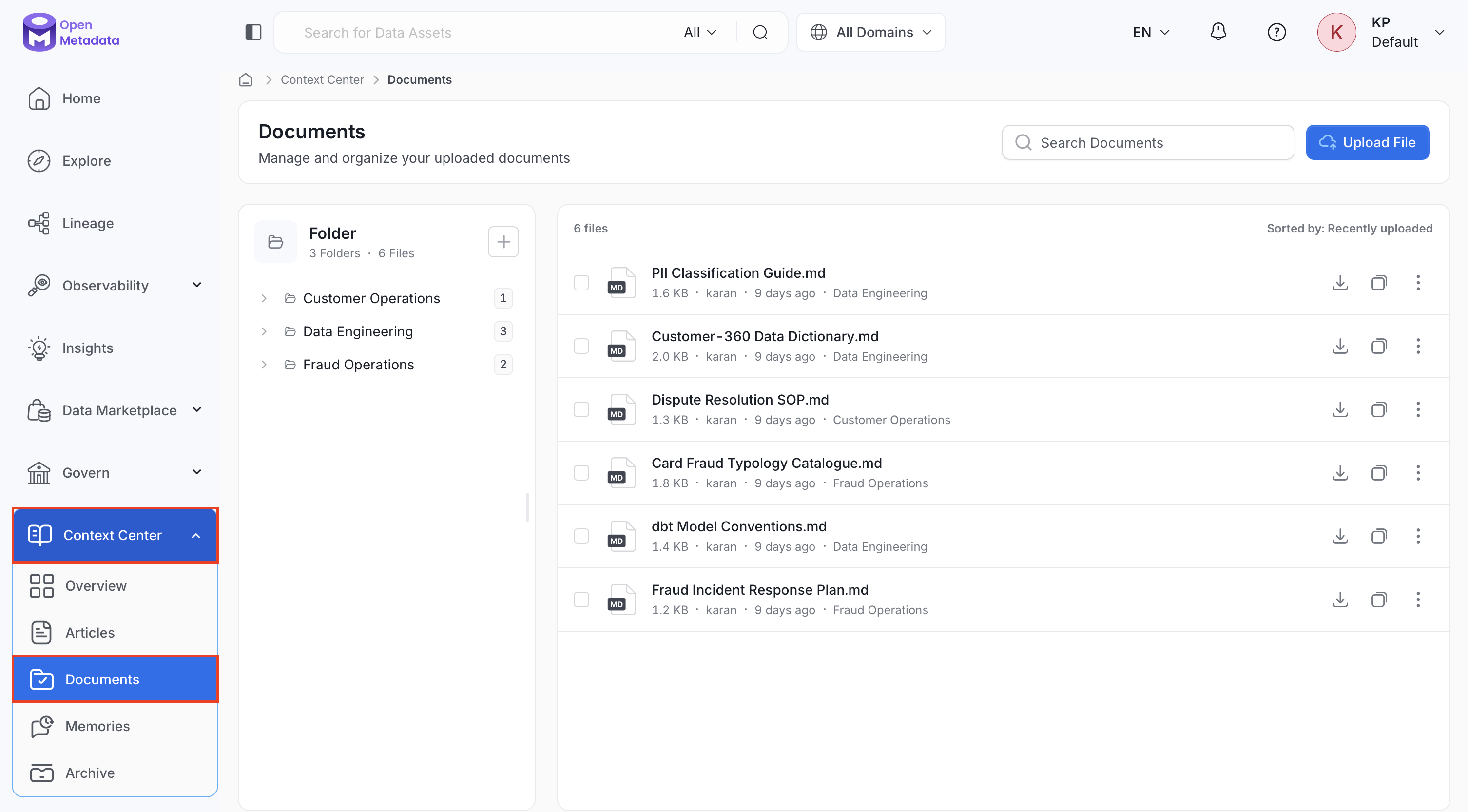Expand the Govern menu
This screenshot has width=1468, height=812.
pyautogui.click(x=196, y=472)
